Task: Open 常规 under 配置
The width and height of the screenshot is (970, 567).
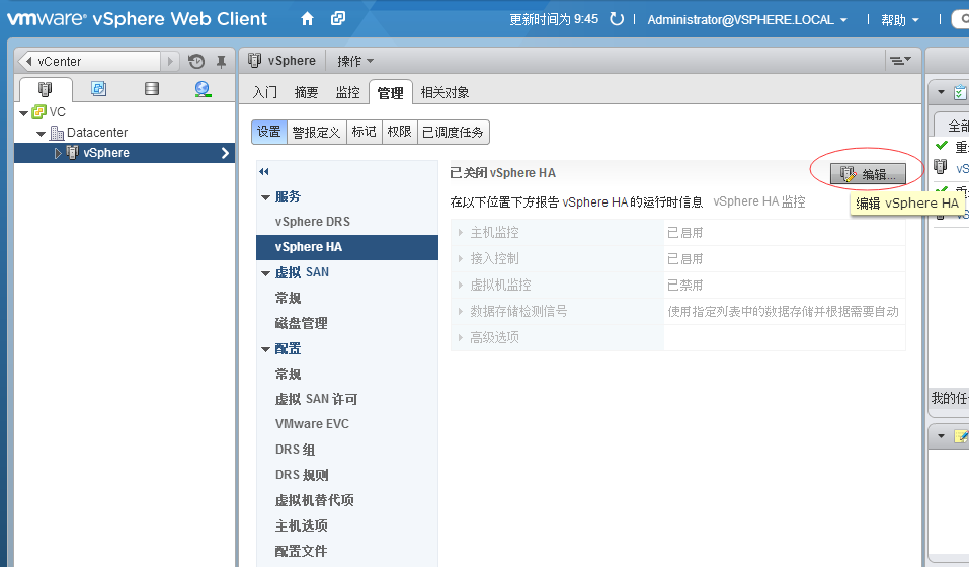Action: 288,374
